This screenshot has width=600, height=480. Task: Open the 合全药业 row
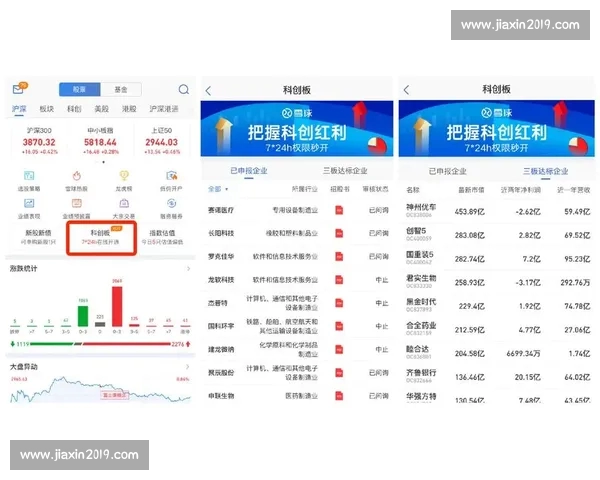(x=497, y=330)
